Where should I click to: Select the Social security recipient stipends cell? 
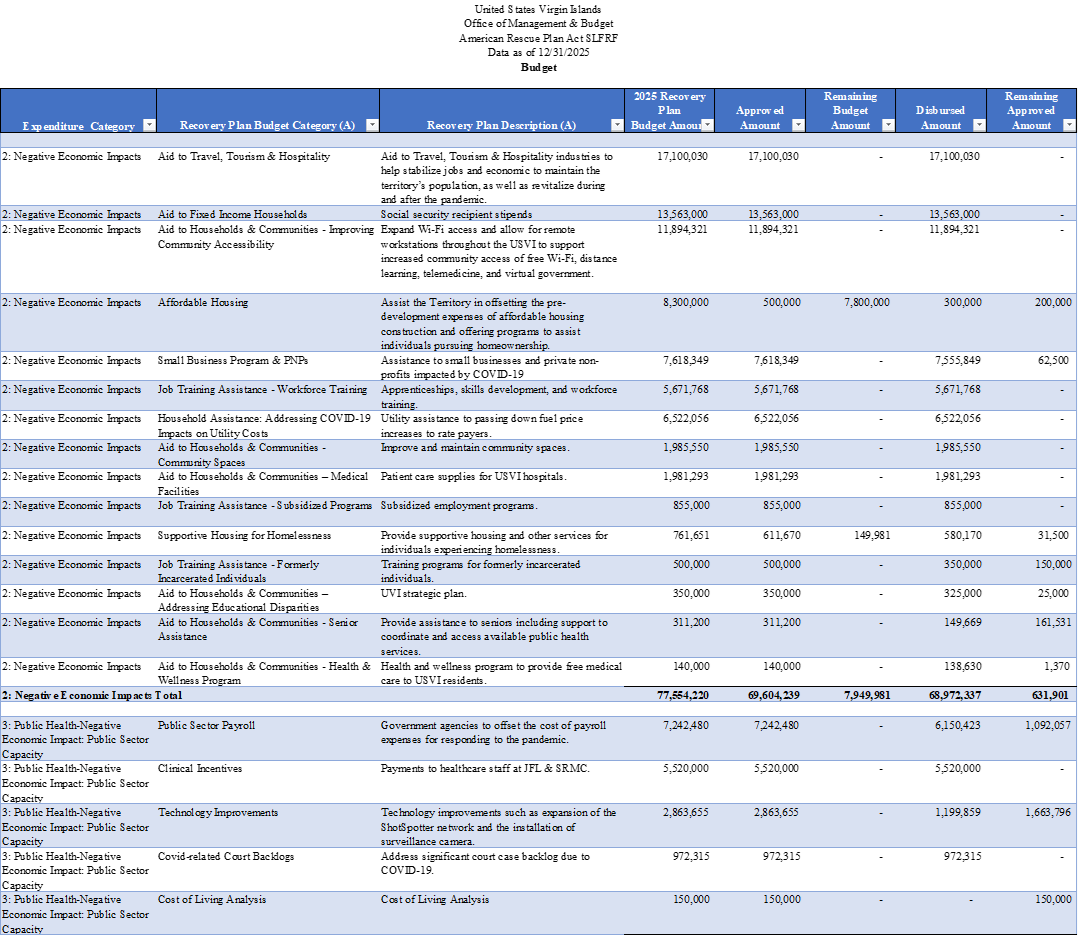(456, 214)
